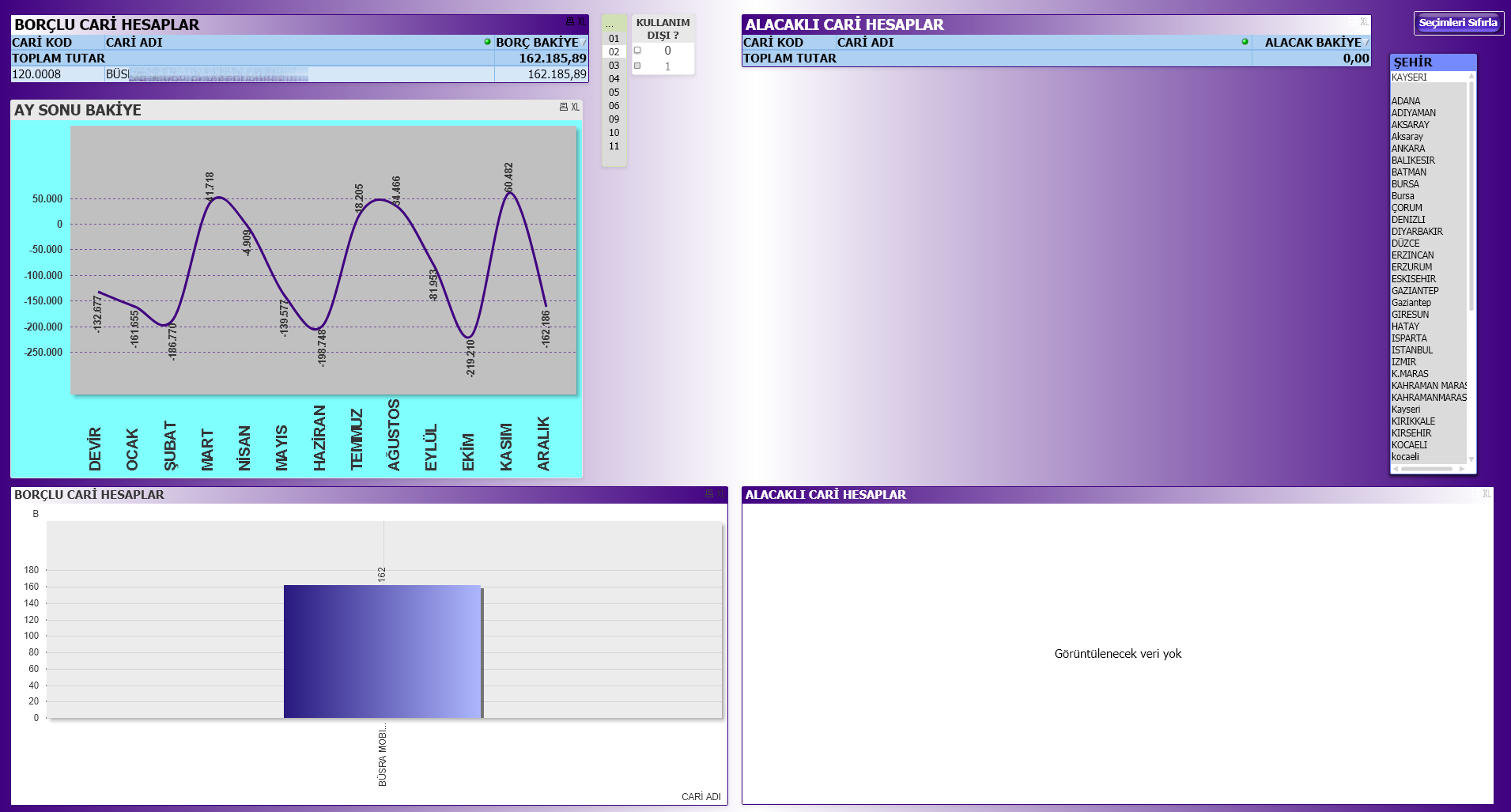Click CARİ KOD header in ALACAKLI table
The height and width of the screenshot is (812, 1511).
click(772, 43)
